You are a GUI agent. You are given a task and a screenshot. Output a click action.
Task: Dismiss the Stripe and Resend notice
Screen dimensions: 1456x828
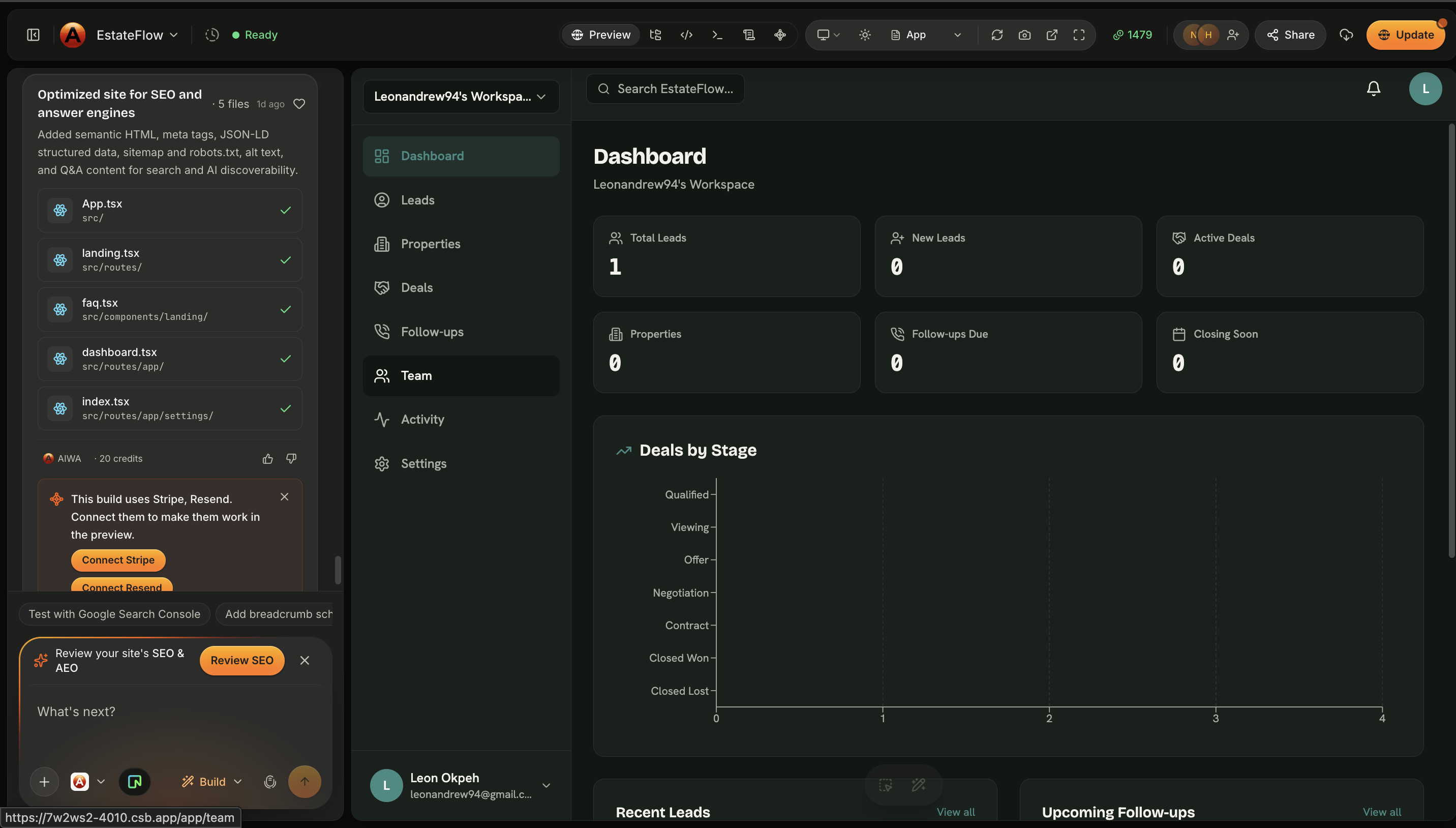click(285, 496)
